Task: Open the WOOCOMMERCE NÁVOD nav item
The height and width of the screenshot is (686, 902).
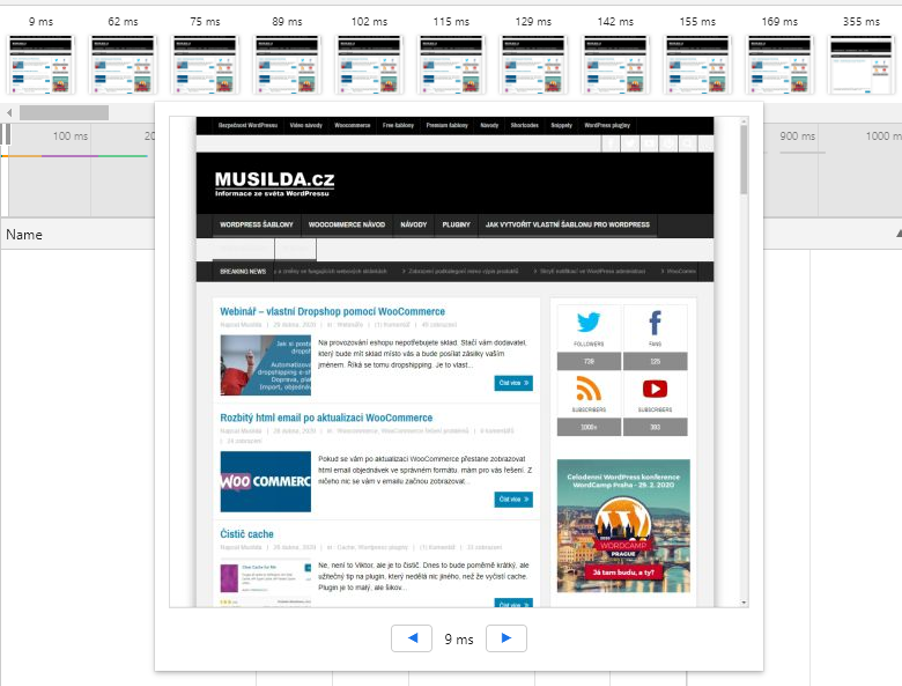Action: pos(347,225)
